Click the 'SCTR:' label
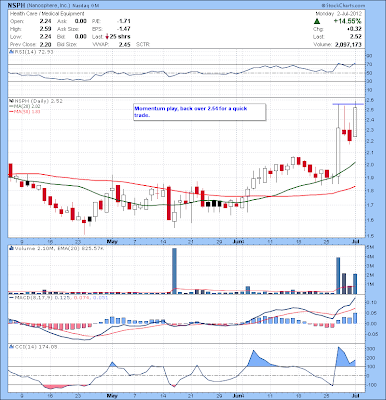Viewport: 386px width, 400px height. point(143,44)
